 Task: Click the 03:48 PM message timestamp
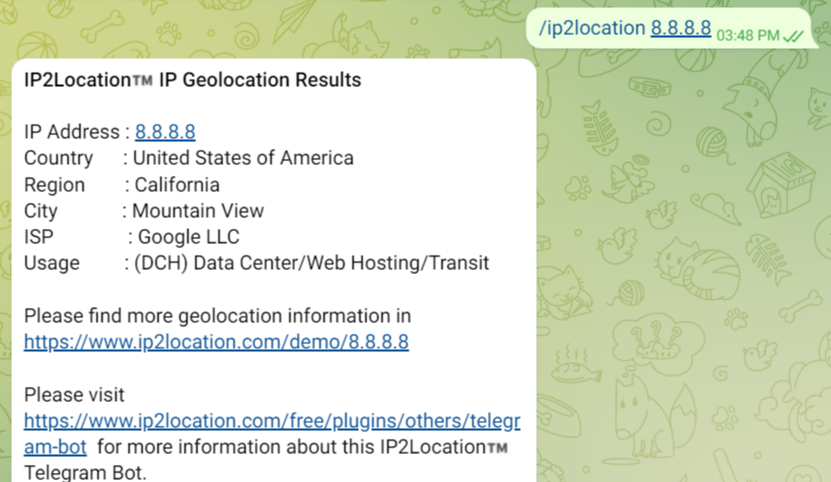click(x=748, y=35)
